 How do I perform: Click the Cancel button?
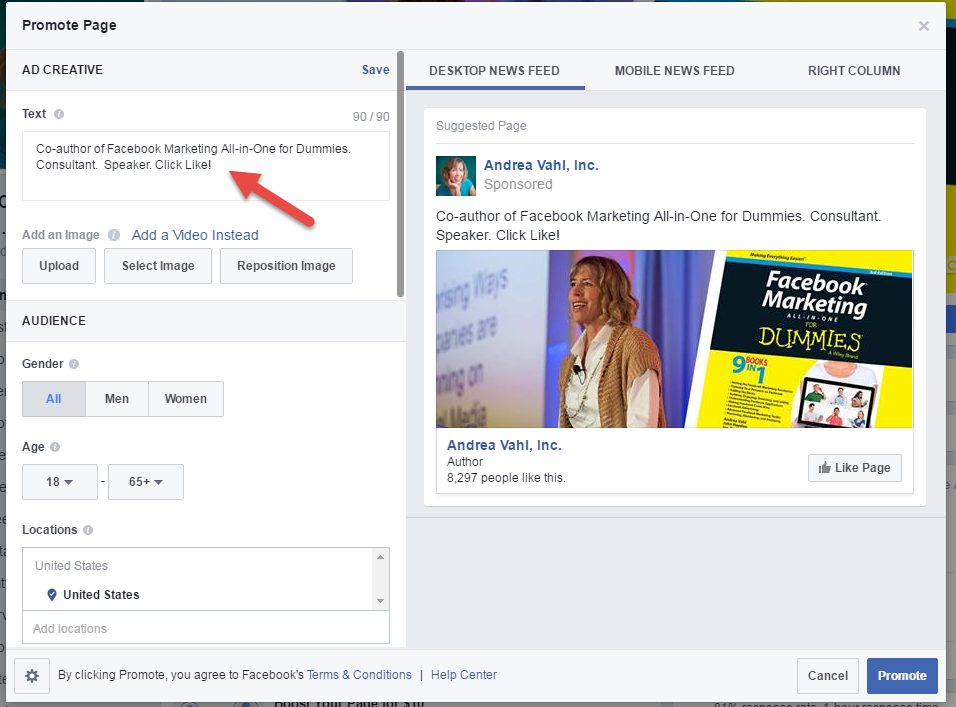pos(827,675)
